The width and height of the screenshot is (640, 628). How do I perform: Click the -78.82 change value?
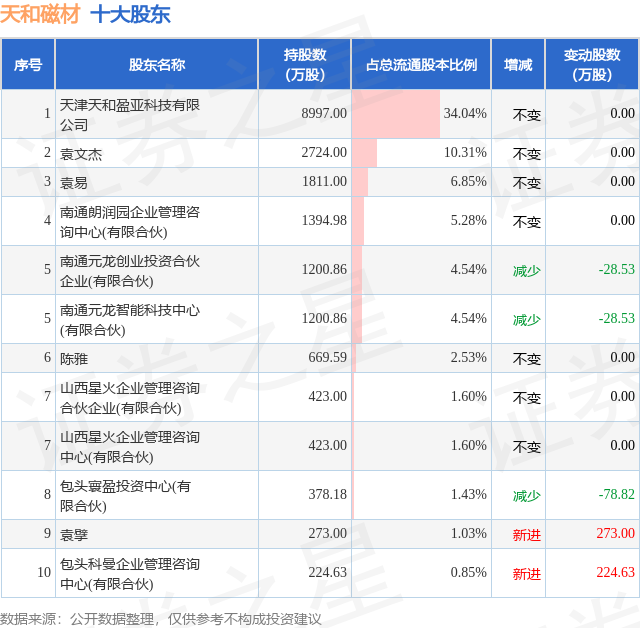point(616,494)
